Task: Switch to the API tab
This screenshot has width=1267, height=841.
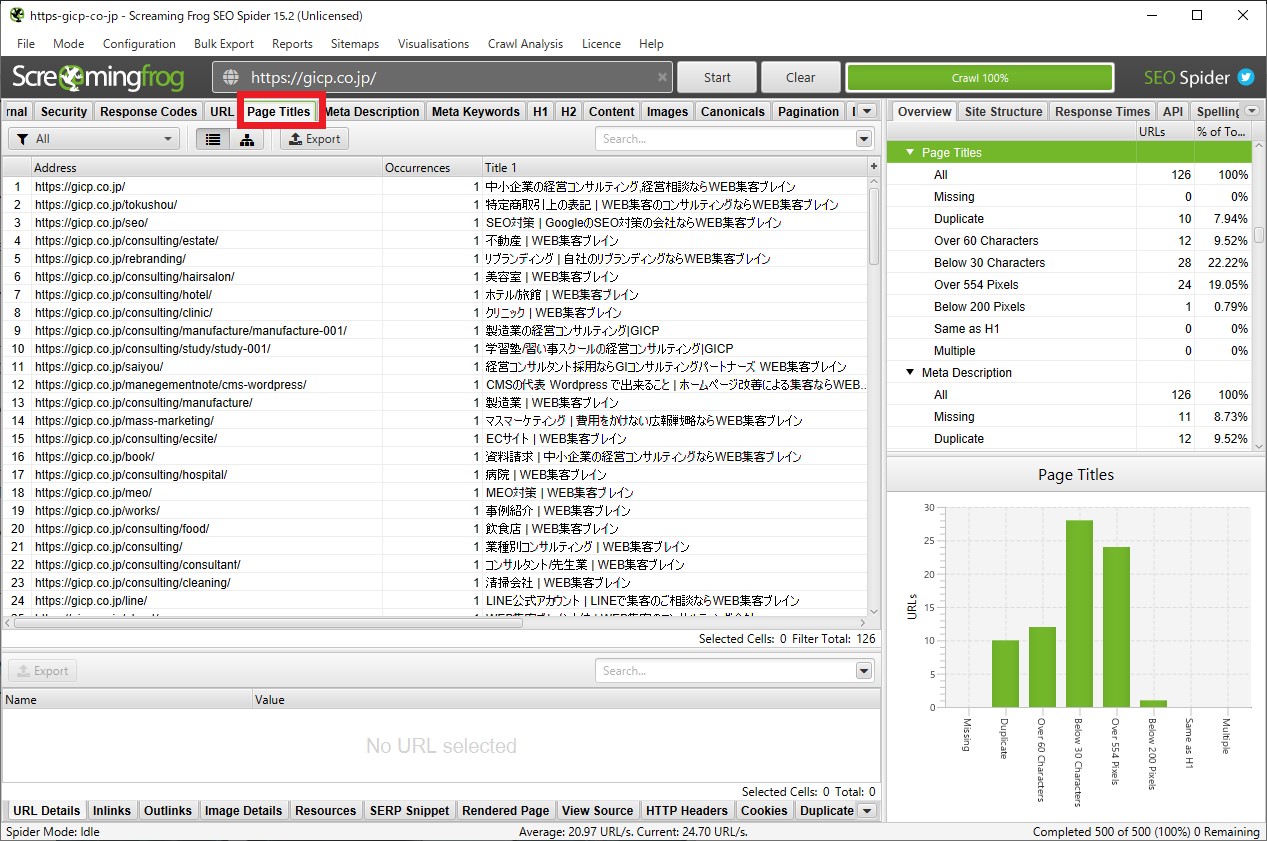Action: click(1173, 112)
